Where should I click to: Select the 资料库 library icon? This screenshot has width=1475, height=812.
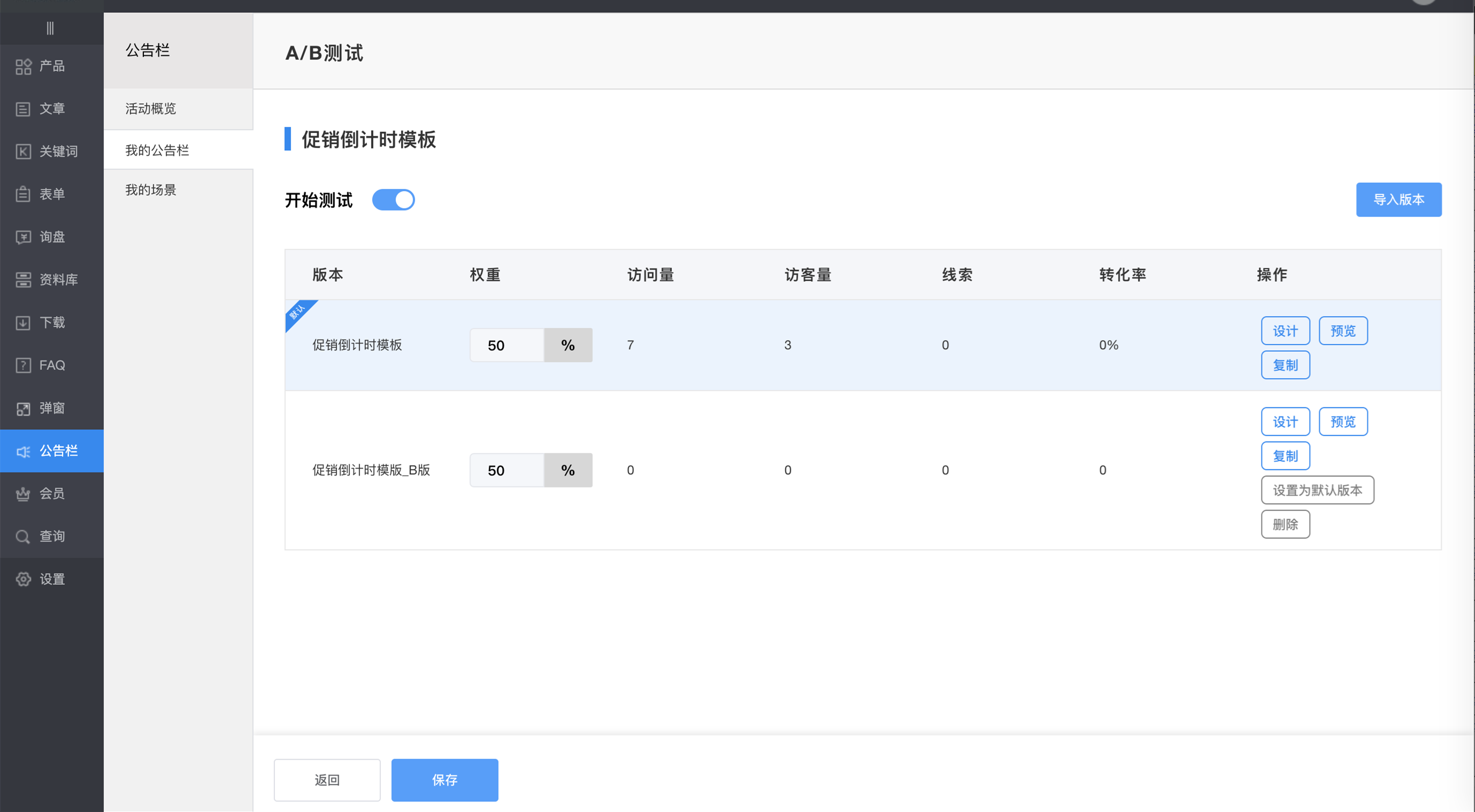pos(51,279)
